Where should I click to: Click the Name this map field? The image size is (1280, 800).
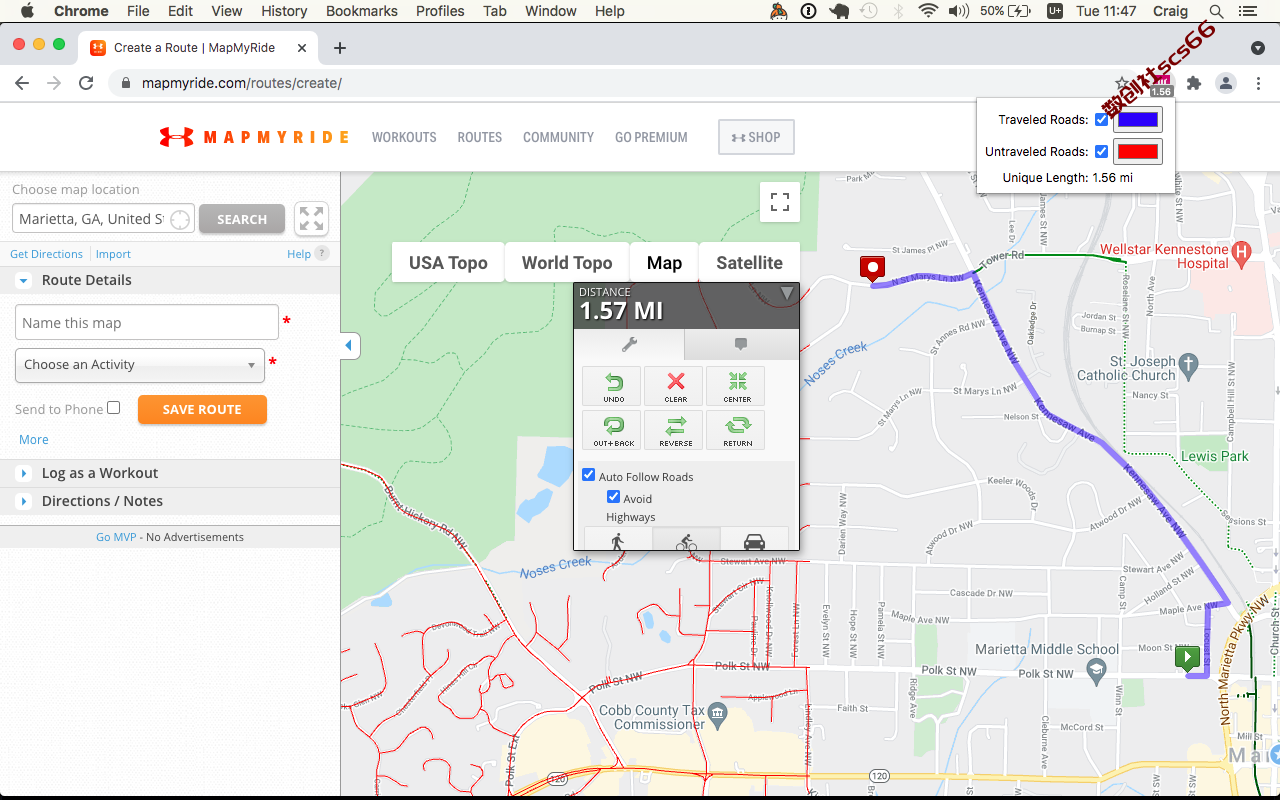coord(147,322)
